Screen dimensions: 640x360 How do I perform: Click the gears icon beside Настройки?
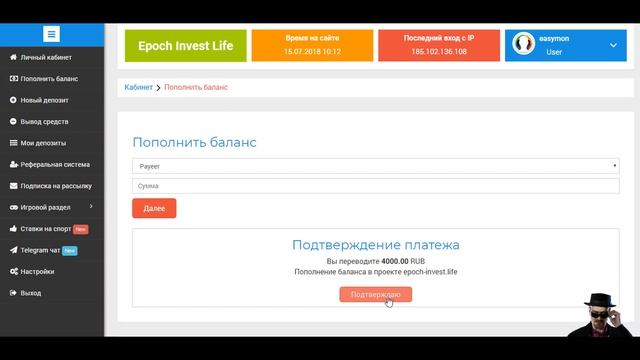[x=13, y=271]
